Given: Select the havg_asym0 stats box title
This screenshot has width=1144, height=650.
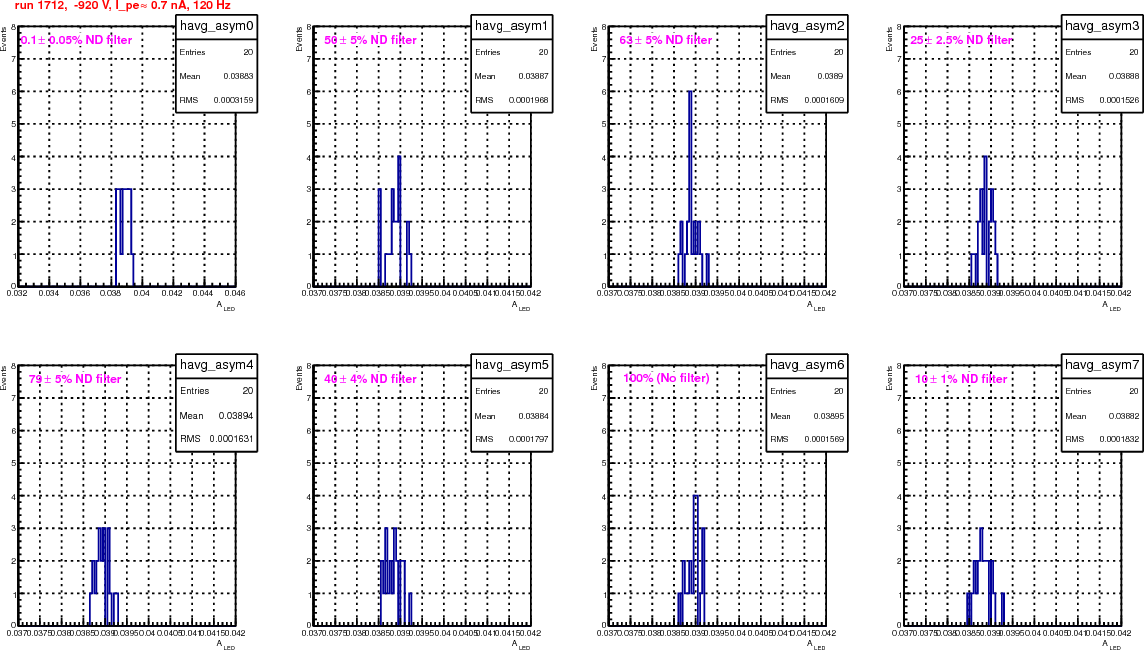Looking at the screenshot, I should 216,26.
